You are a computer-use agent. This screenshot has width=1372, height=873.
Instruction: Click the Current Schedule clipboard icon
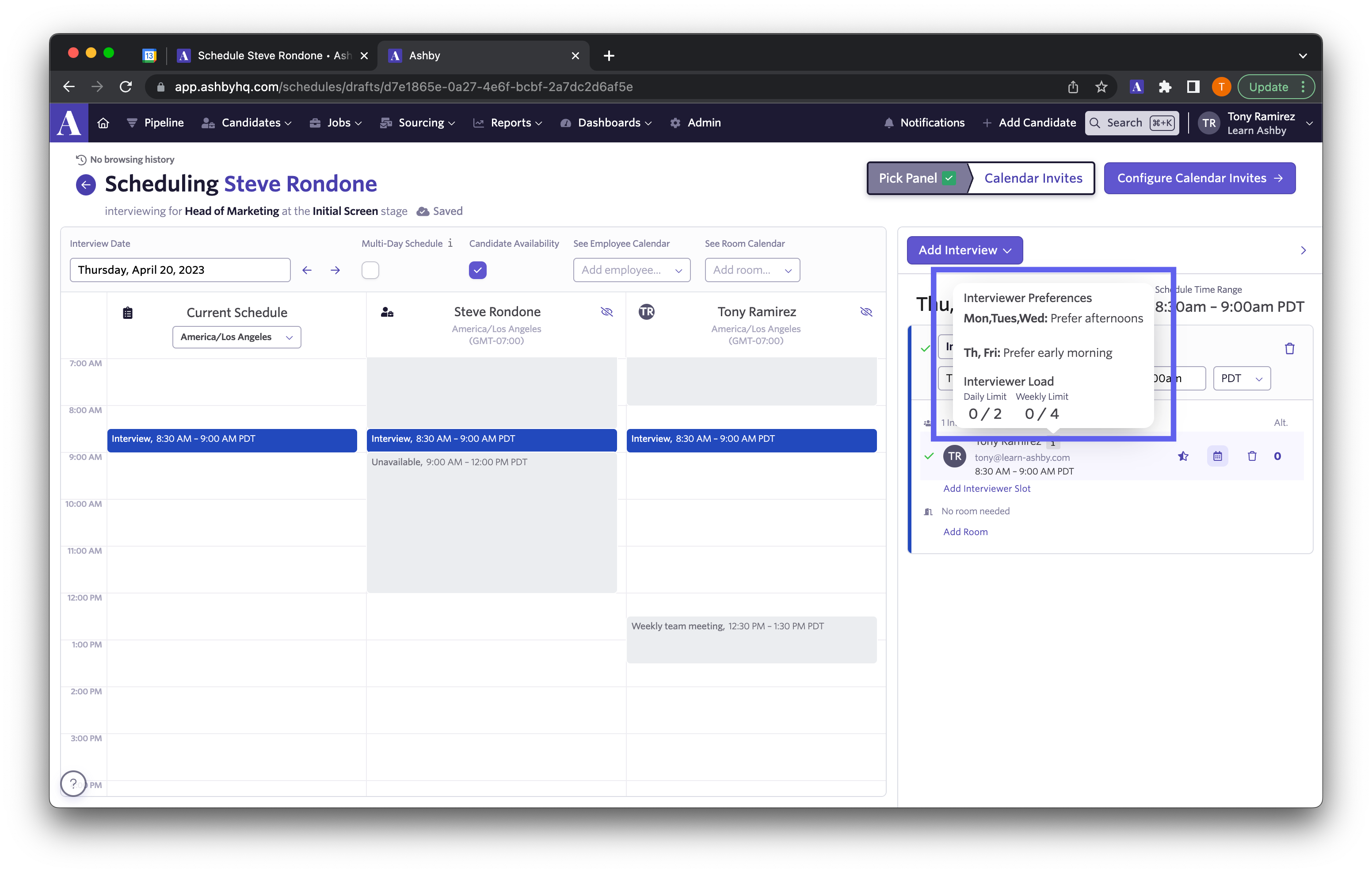click(x=128, y=313)
